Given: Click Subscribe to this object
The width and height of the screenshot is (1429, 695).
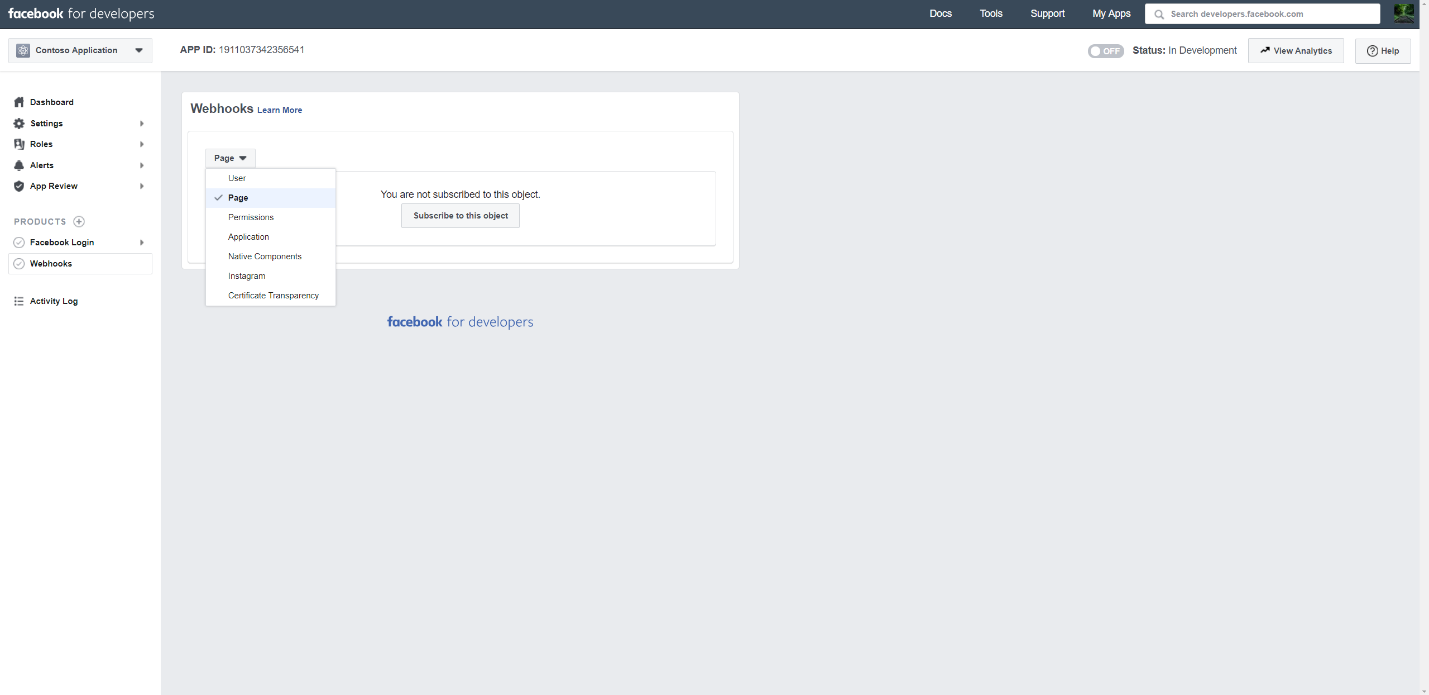Looking at the screenshot, I should [x=460, y=215].
